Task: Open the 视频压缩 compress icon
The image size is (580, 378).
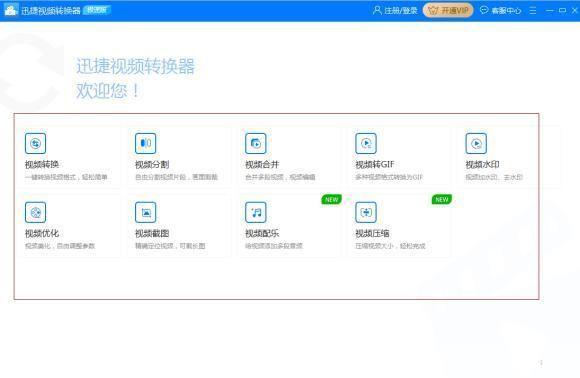Action: (366, 212)
